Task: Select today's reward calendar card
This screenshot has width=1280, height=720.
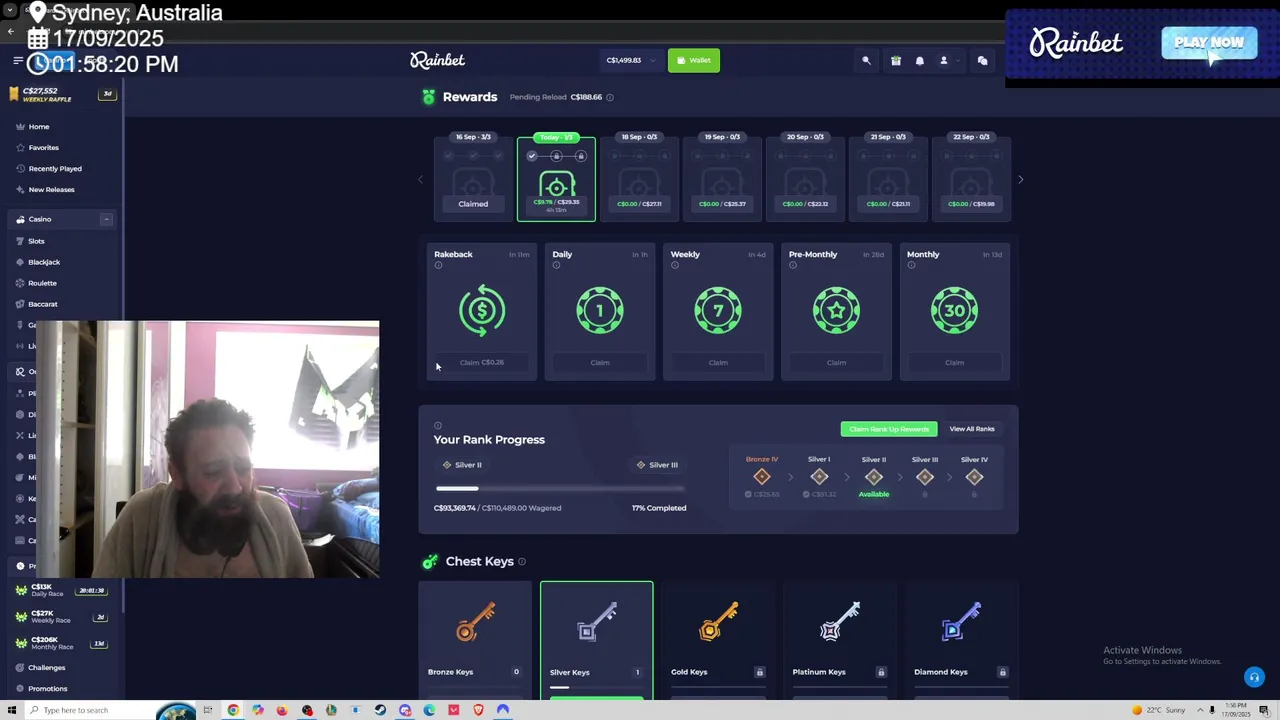Action: coord(556,179)
